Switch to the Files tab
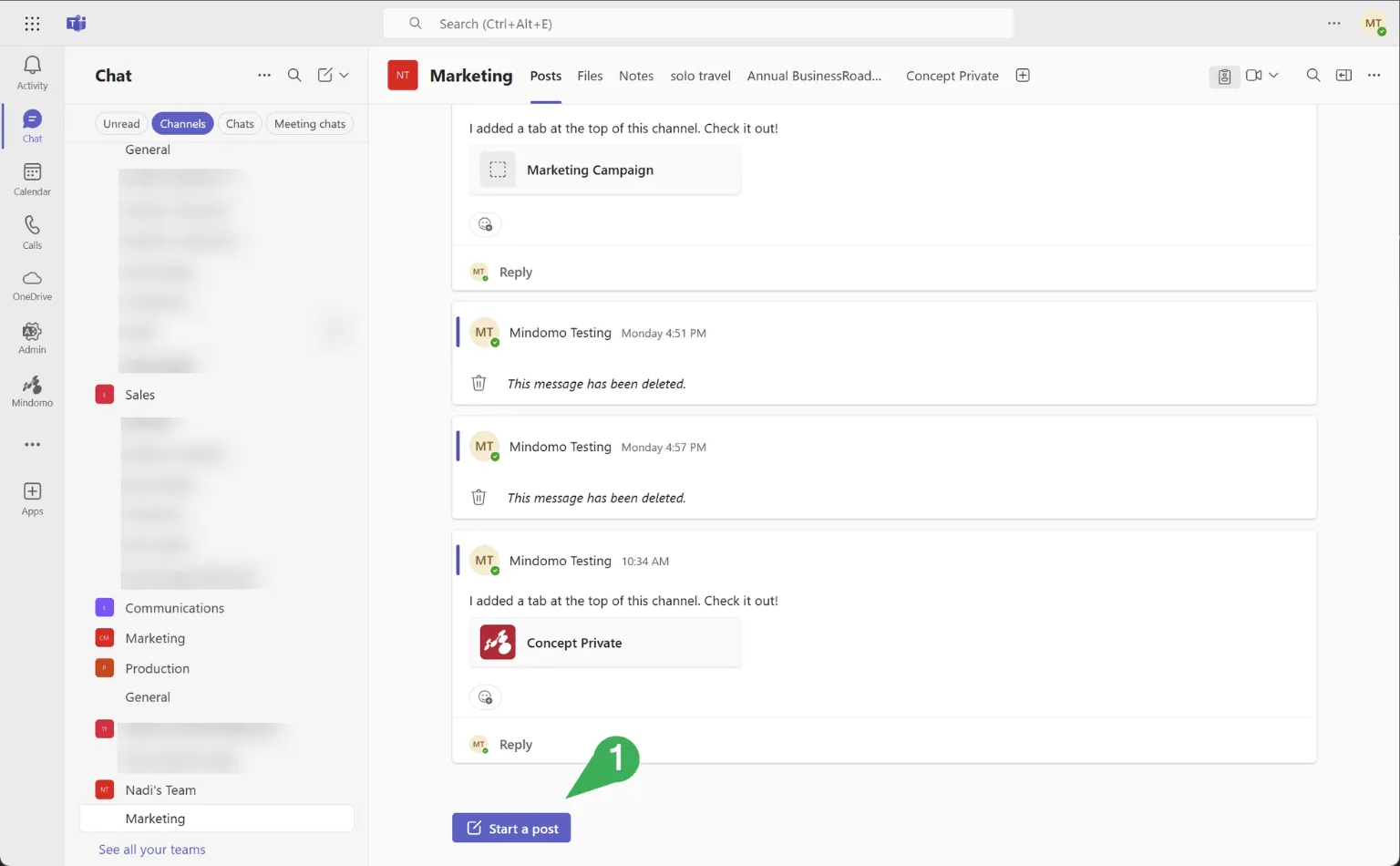The image size is (1400, 866). [590, 76]
